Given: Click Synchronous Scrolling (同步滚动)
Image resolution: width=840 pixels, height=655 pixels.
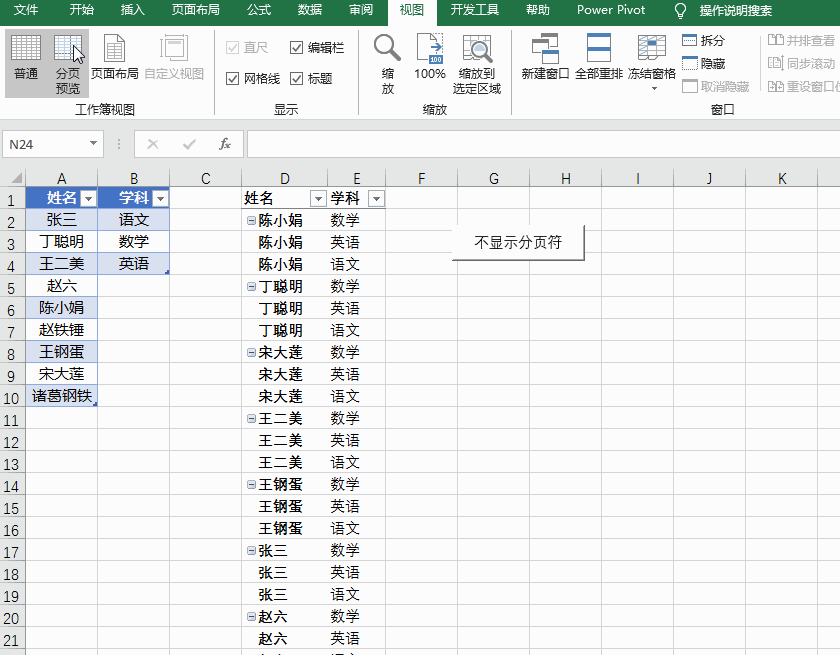Looking at the screenshot, I should (801, 63).
